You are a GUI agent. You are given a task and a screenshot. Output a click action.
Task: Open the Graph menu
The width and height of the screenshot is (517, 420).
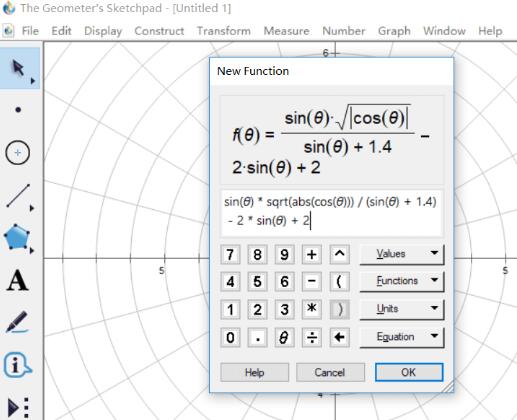pyautogui.click(x=394, y=31)
